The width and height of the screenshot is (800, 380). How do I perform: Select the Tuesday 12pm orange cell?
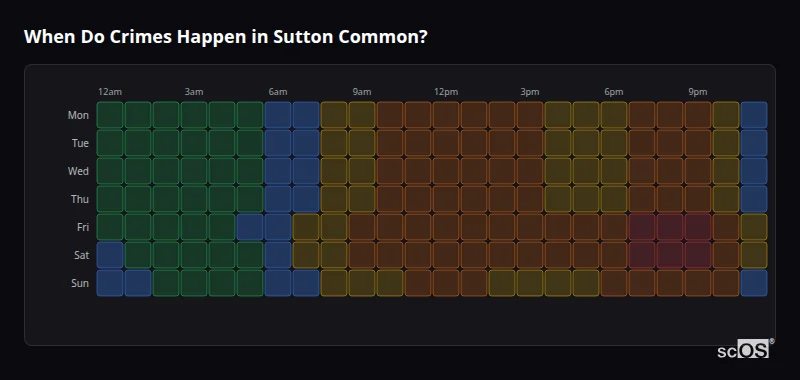click(446, 143)
